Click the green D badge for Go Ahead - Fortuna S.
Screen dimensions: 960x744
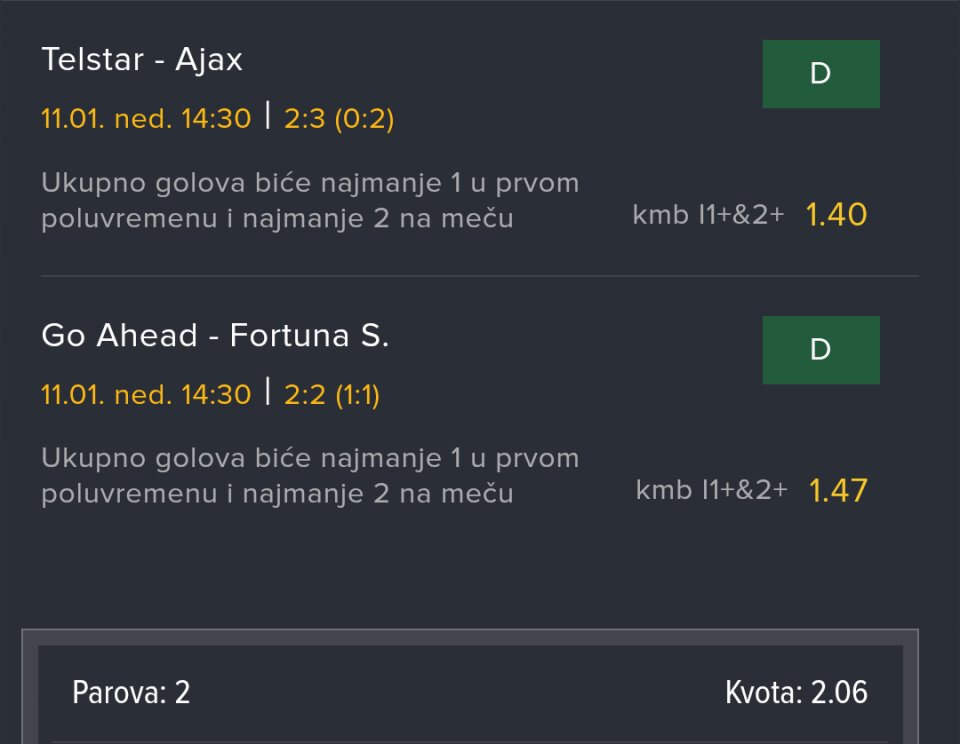821,350
